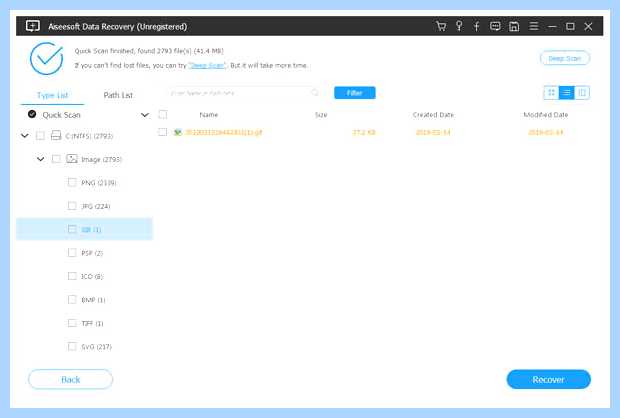
Task: Click the Image folder type icon
Action: tap(72, 159)
